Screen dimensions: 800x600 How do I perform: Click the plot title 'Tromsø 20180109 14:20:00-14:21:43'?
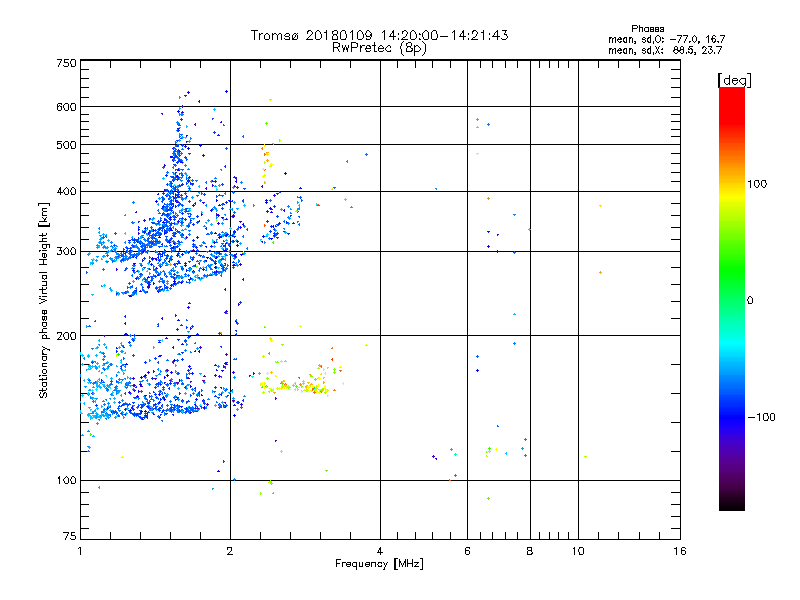click(x=379, y=35)
